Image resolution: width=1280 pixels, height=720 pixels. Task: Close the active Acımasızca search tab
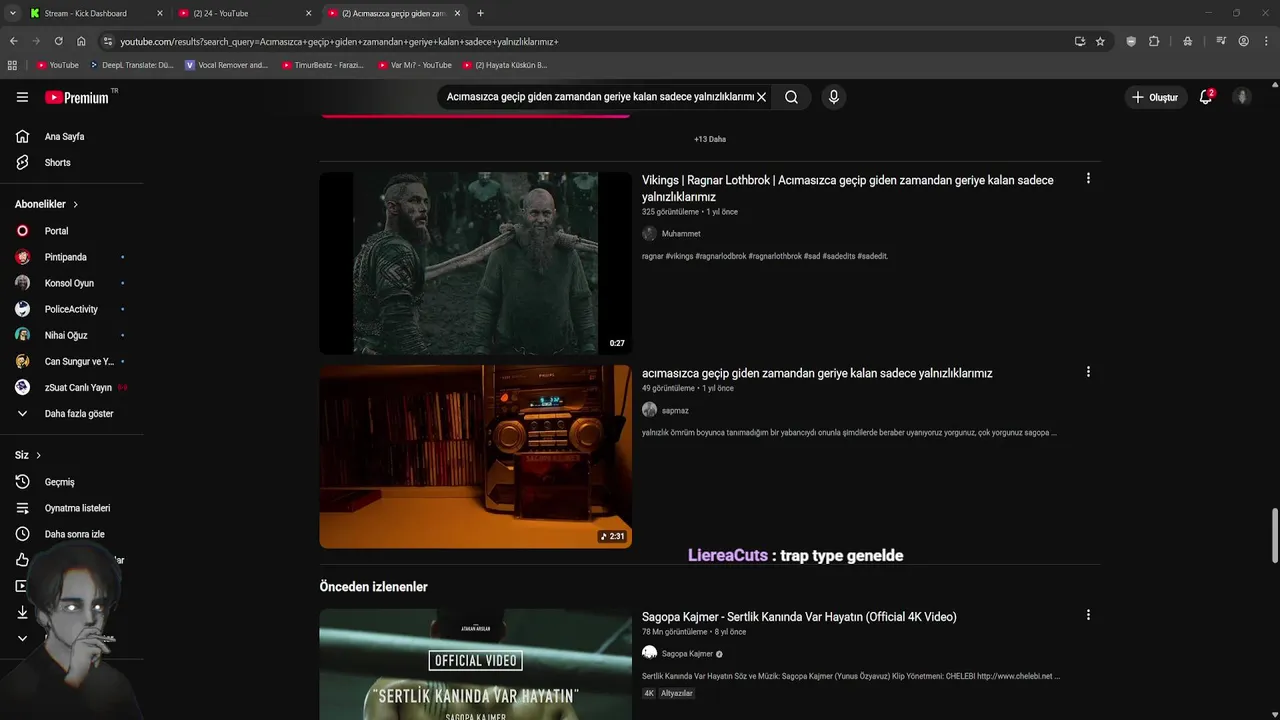(x=458, y=13)
